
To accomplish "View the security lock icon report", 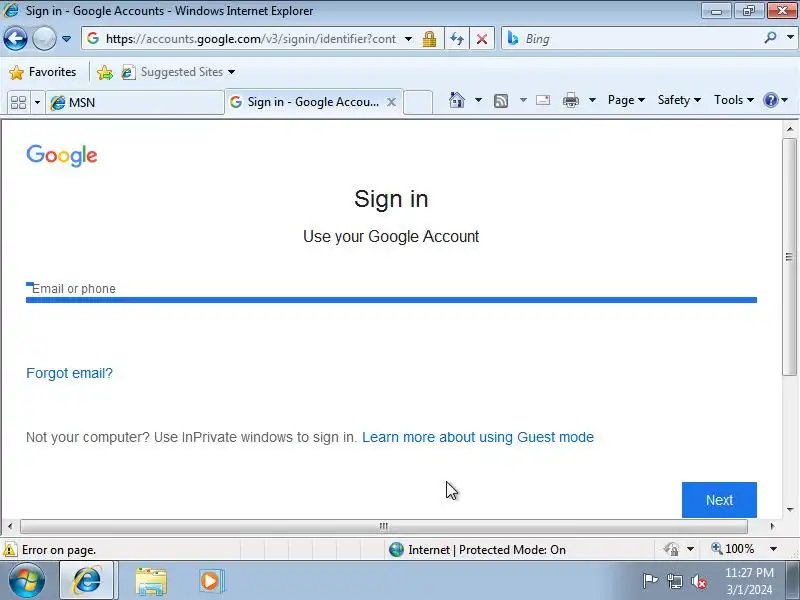I will click(430, 39).
